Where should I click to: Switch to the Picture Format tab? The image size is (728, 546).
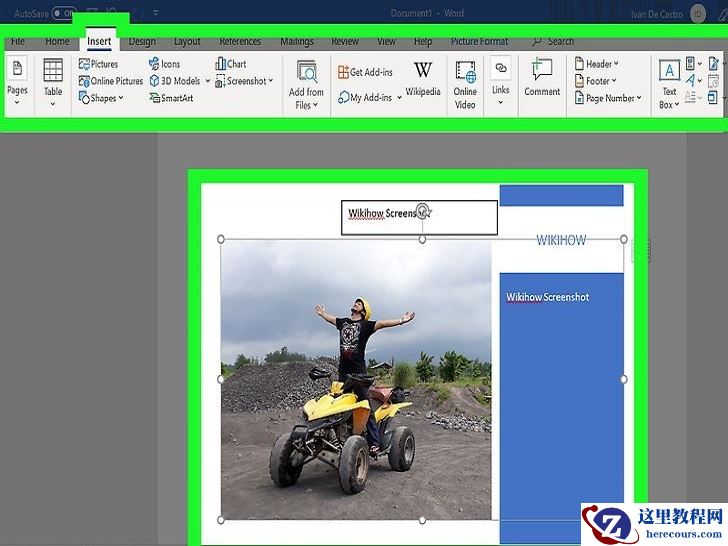[x=479, y=42]
